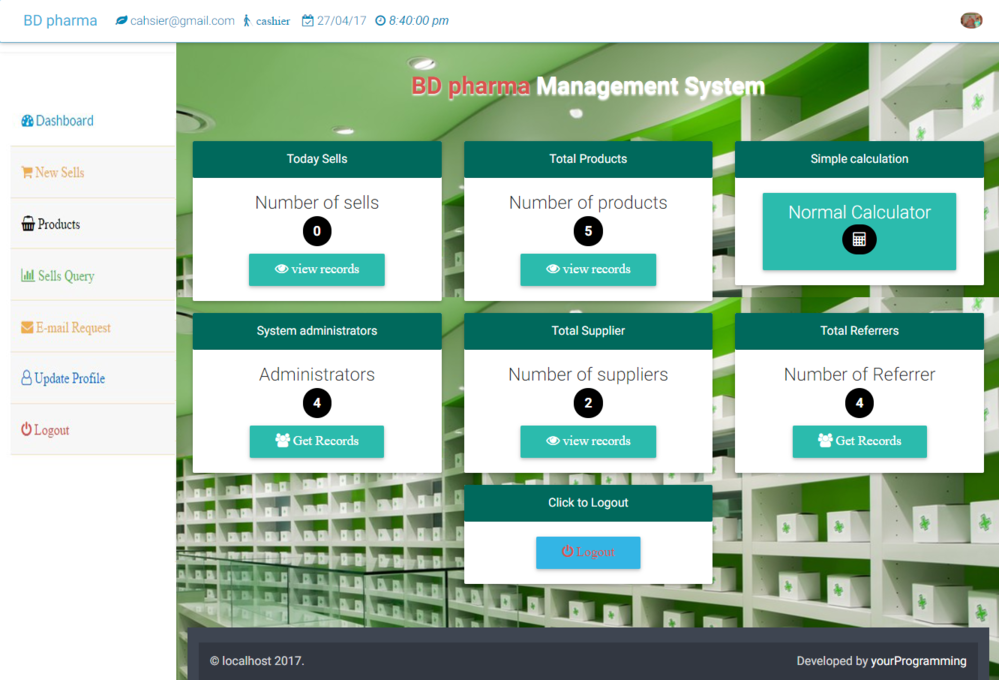Click the leaf icon beside the email address
Viewport: 999px width, 680px height.
coord(121,21)
